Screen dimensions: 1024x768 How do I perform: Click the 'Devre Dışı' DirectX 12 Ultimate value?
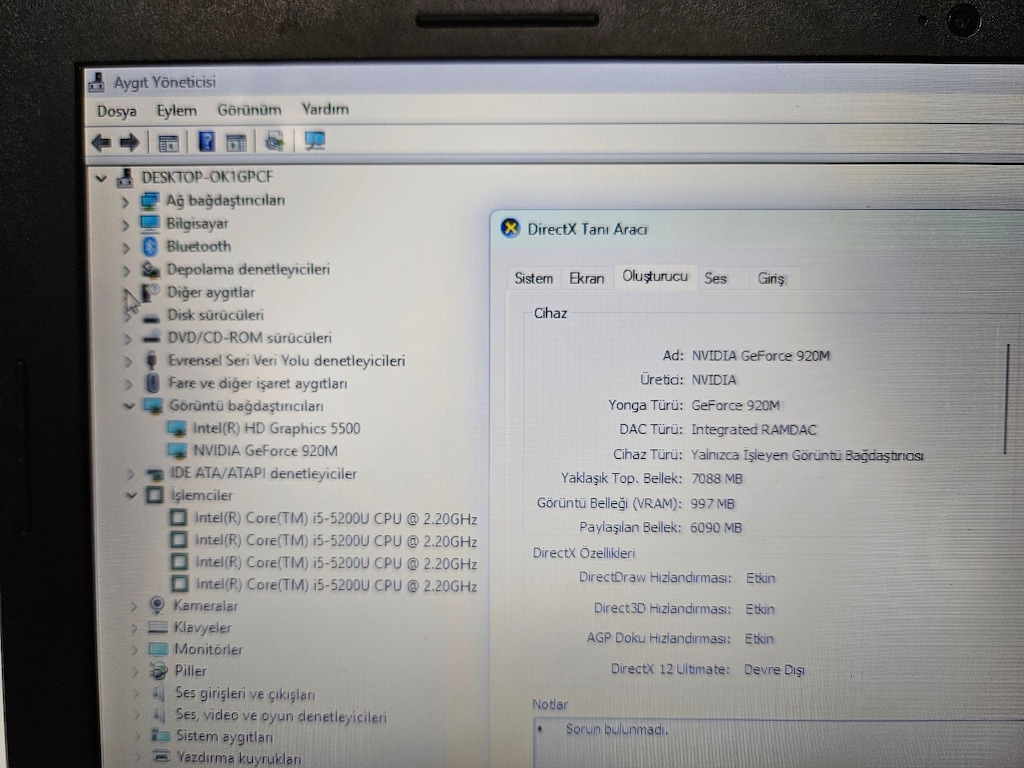click(x=774, y=669)
